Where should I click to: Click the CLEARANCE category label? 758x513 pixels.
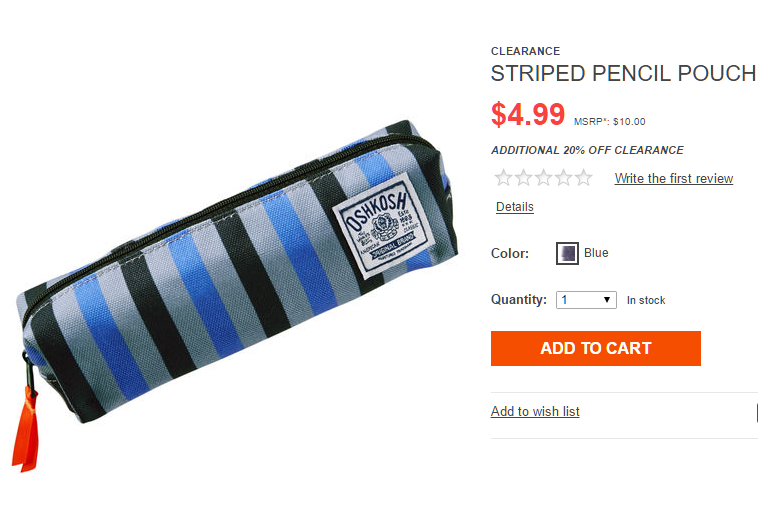525,51
